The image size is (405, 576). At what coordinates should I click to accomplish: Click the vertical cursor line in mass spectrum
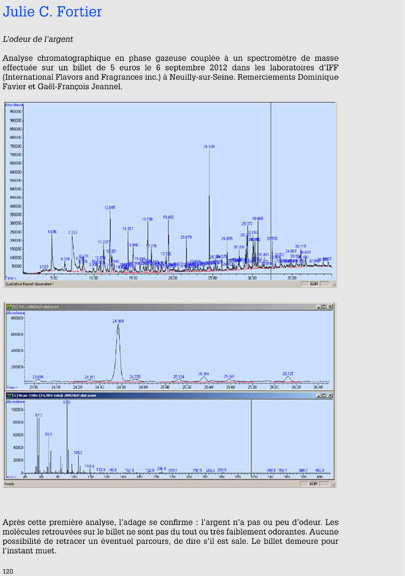251,436
